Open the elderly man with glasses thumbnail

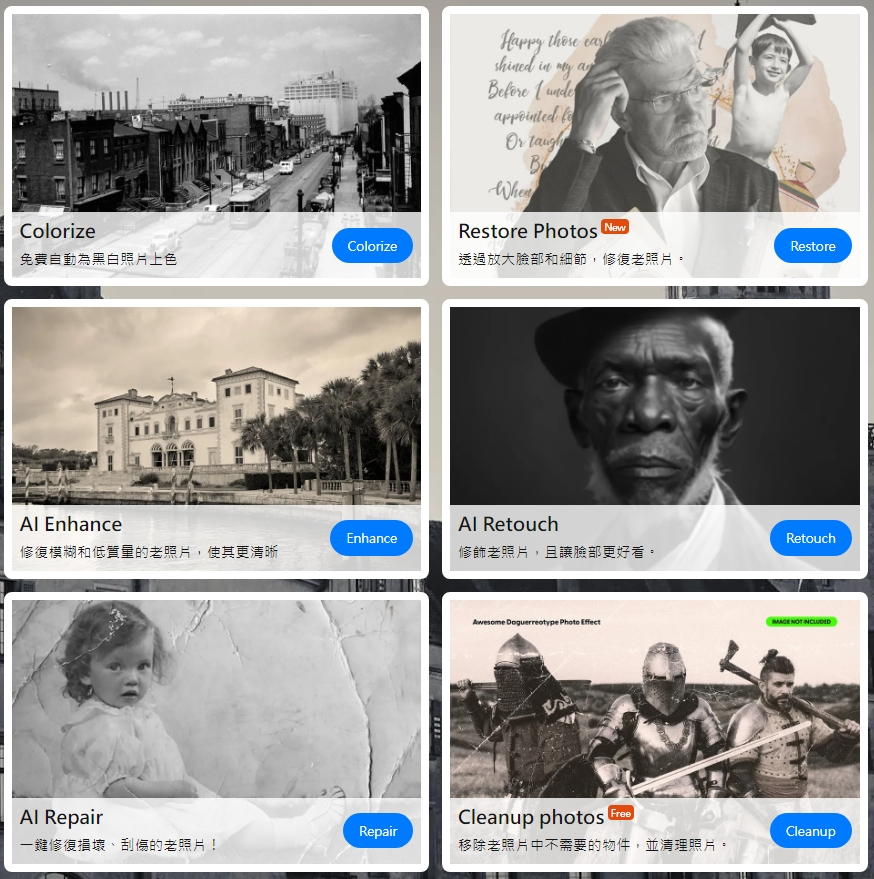coord(655,113)
